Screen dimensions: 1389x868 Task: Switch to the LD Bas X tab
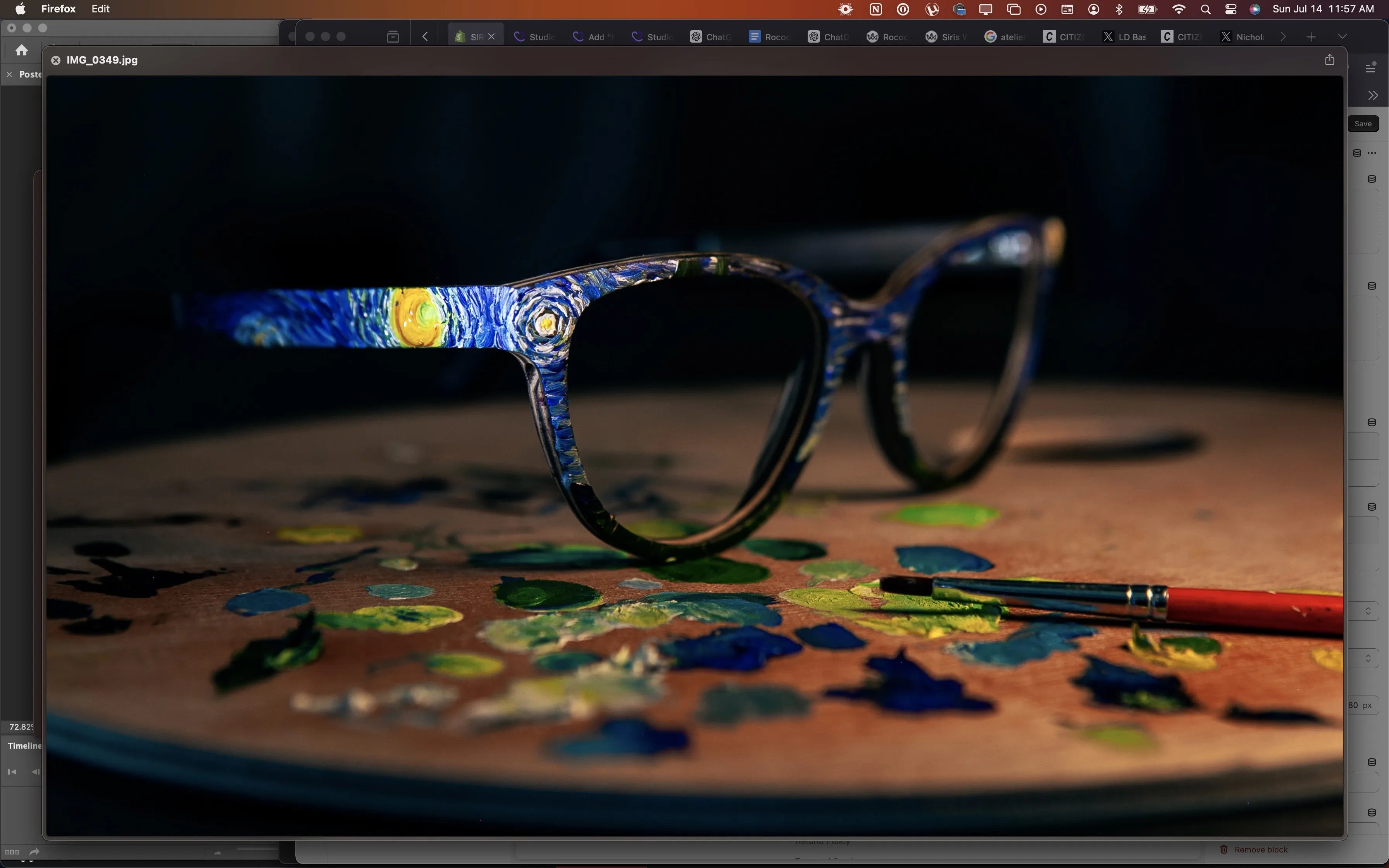point(1123,37)
